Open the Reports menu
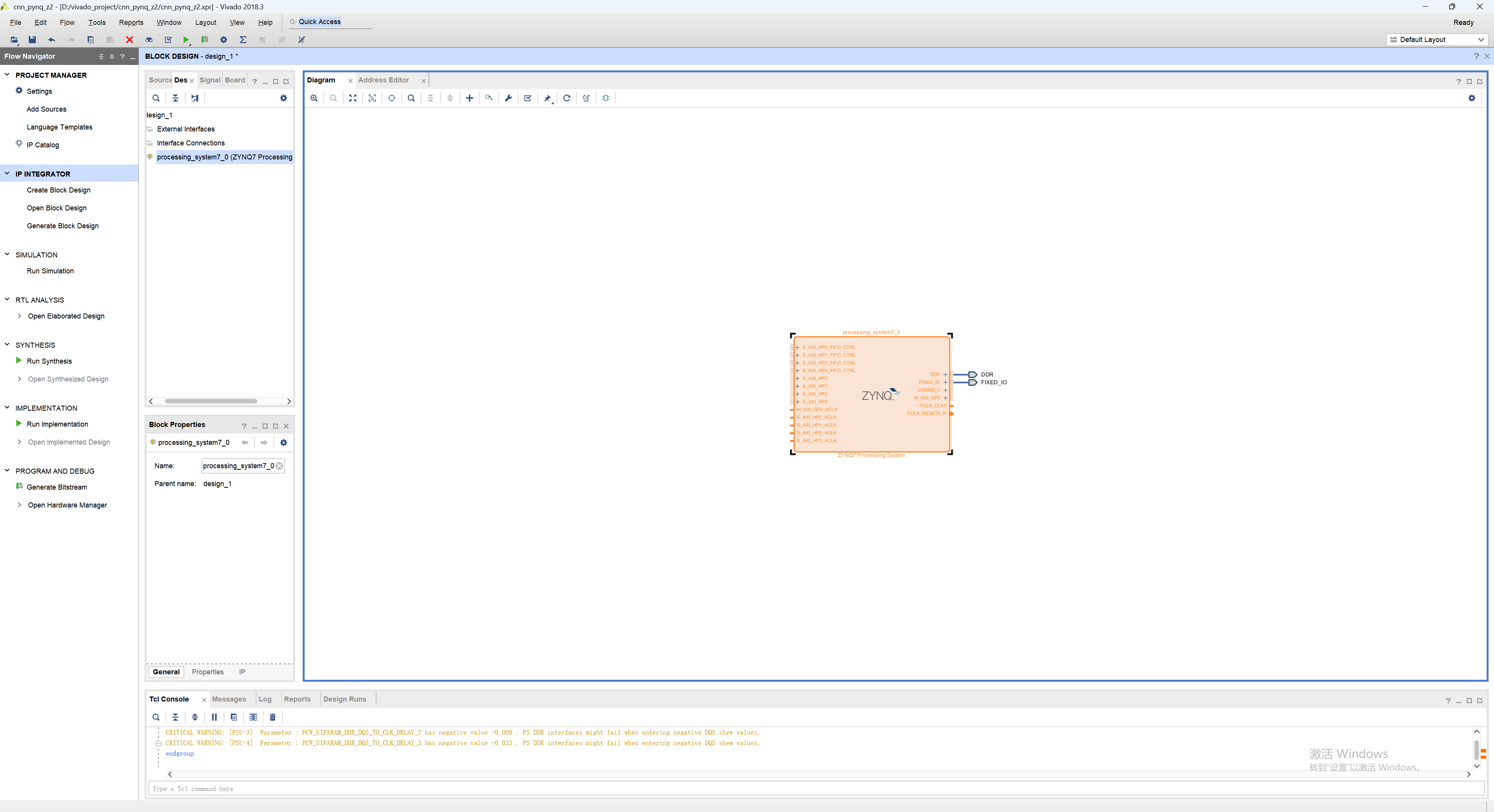The height and width of the screenshot is (812, 1494). click(x=130, y=22)
